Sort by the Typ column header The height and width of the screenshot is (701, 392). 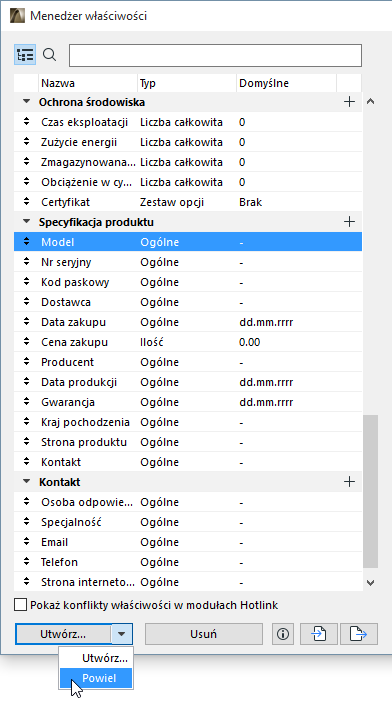tap(187, 83)
